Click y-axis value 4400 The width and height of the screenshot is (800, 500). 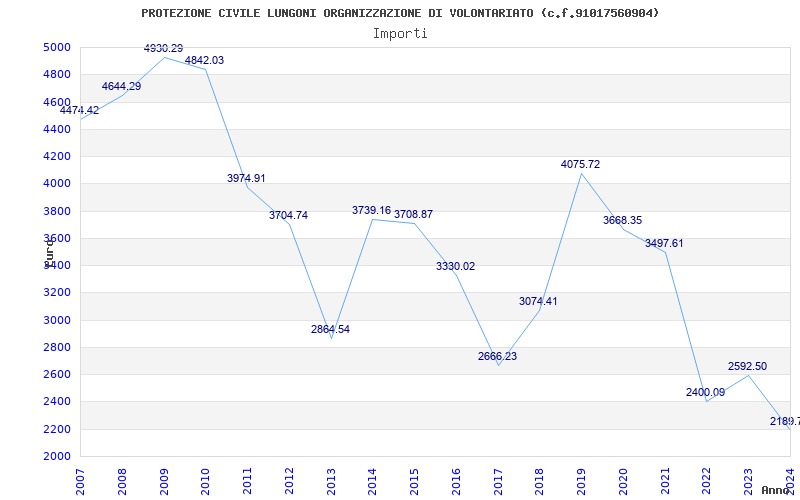click(x=56, y=129)
